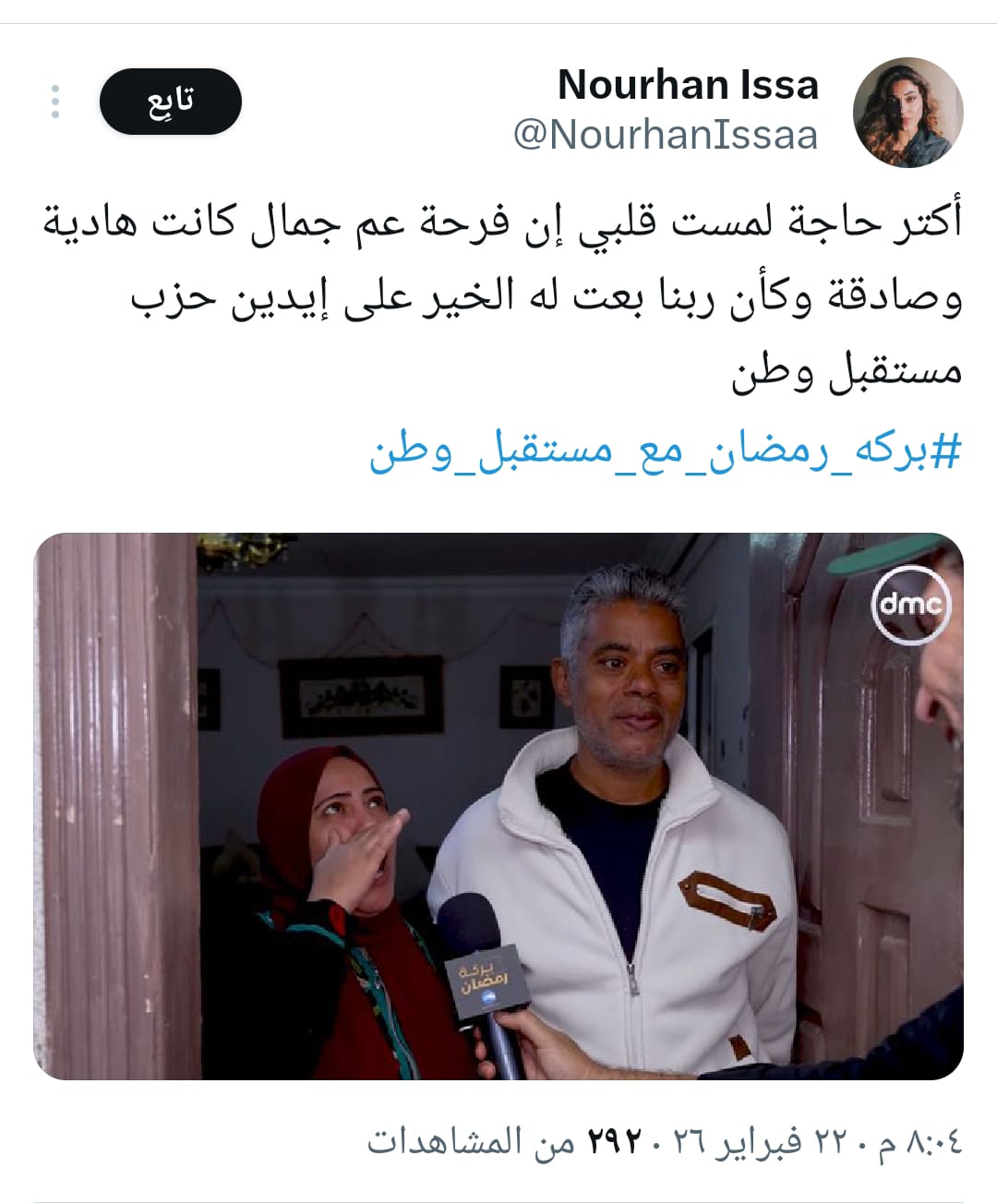The width and height of the screenshot is (997, 1204).
Task: Click the pink door panel at left
Action: 116,803
